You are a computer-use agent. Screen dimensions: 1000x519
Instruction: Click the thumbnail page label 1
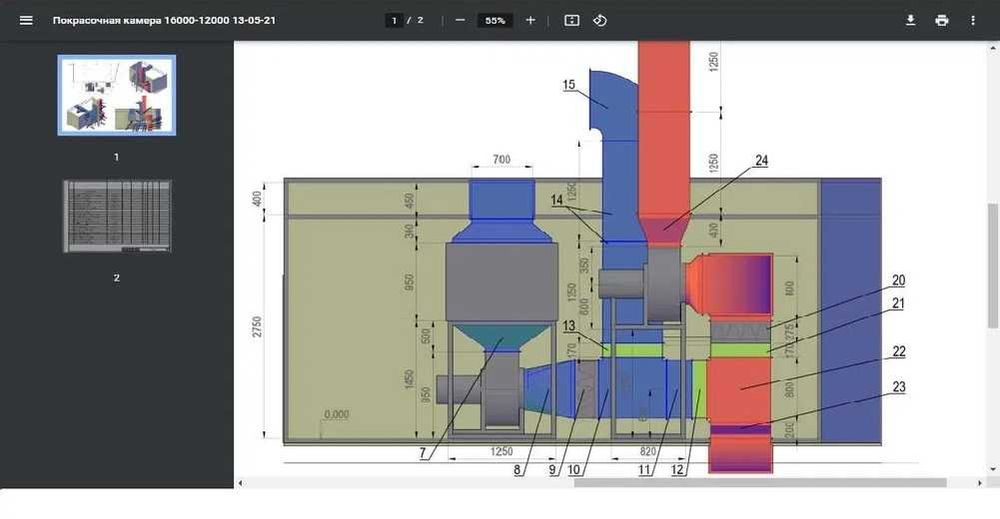coord(116,156)
